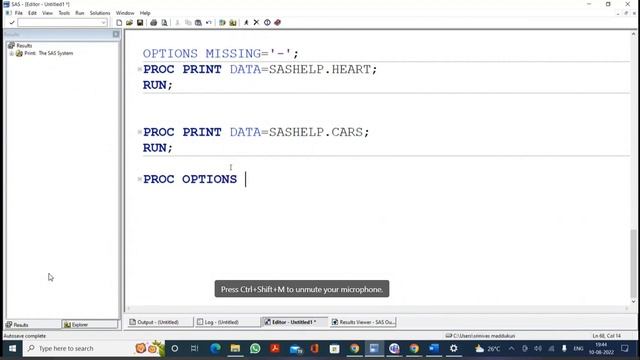Click the SAS application icon on taskbar
Screen dimensions: 640x360
click(374, 349)
